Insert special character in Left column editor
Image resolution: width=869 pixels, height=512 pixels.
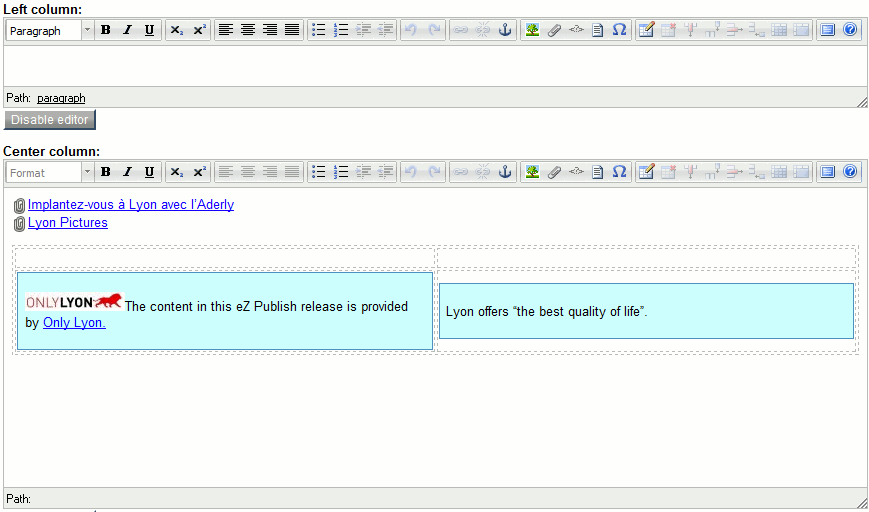tap(619, 30)
